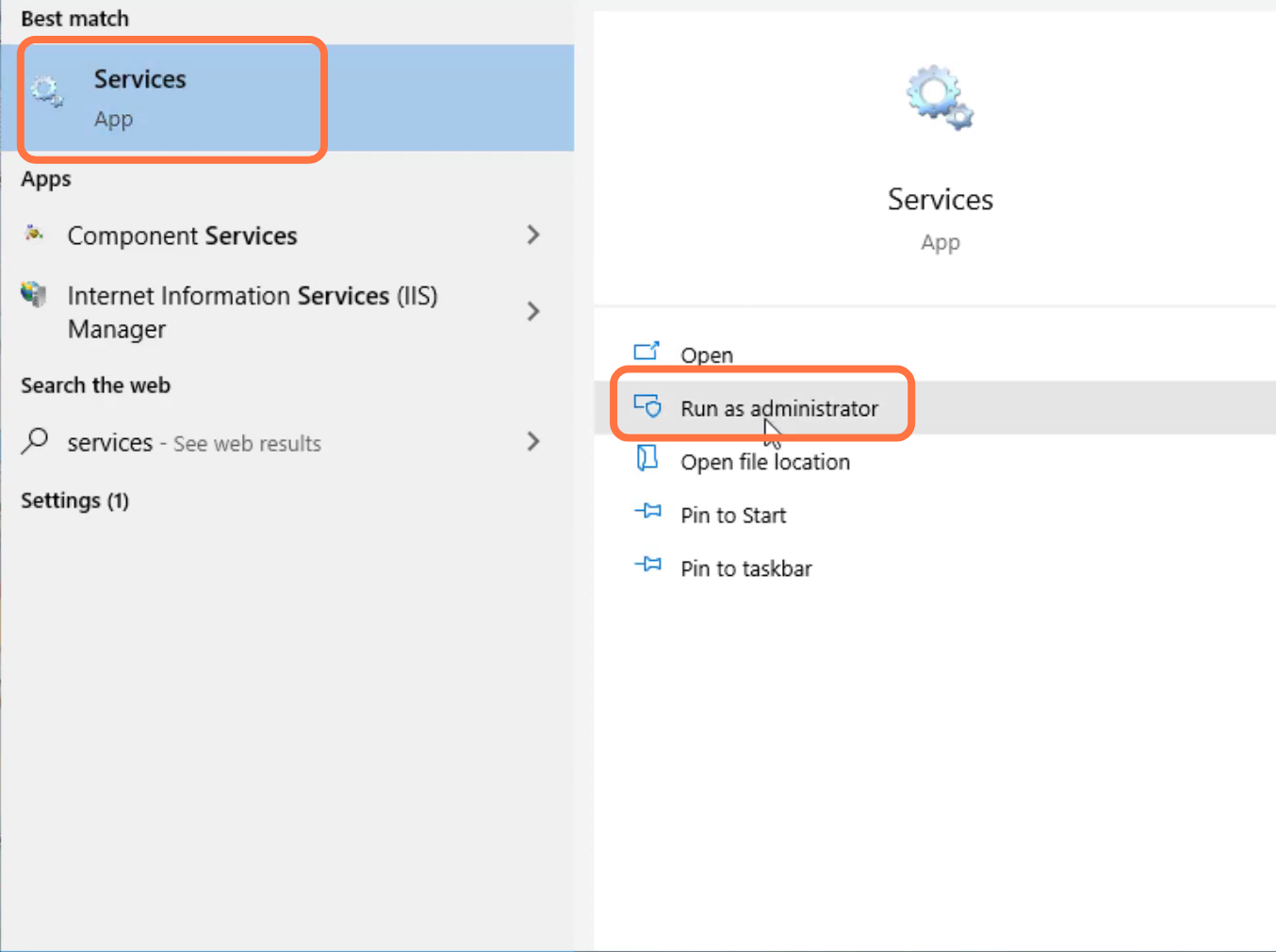1276x952 pixels.
Task: Choose Open in the actions list
Action: (x=935, y=354)
